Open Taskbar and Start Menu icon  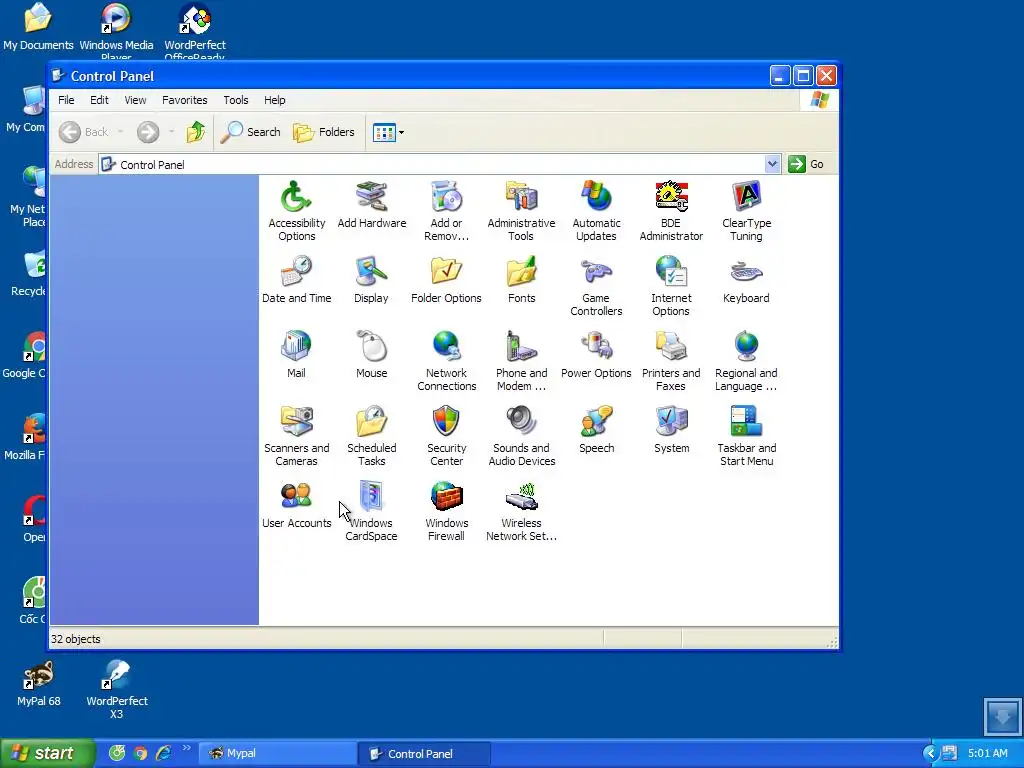pos(746,436)
